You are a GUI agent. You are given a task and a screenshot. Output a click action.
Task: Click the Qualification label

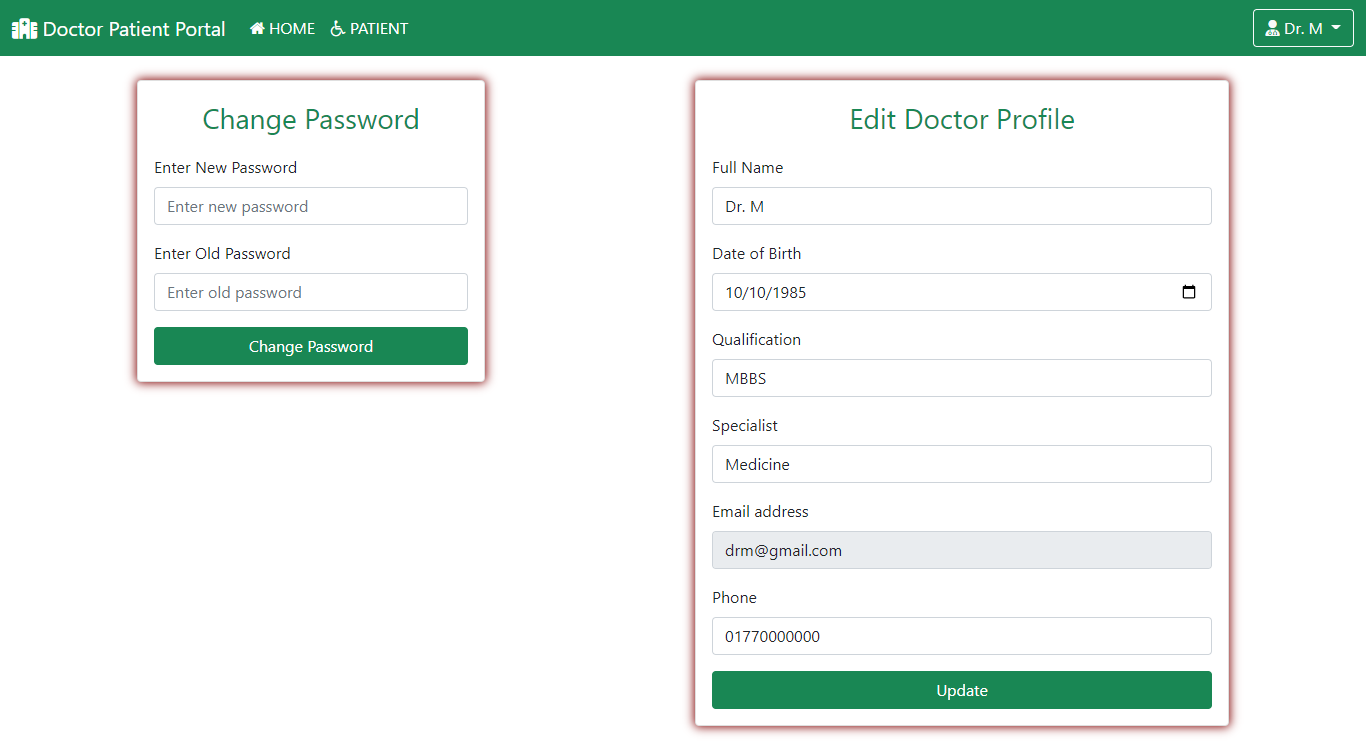click(x=757, y=340)
